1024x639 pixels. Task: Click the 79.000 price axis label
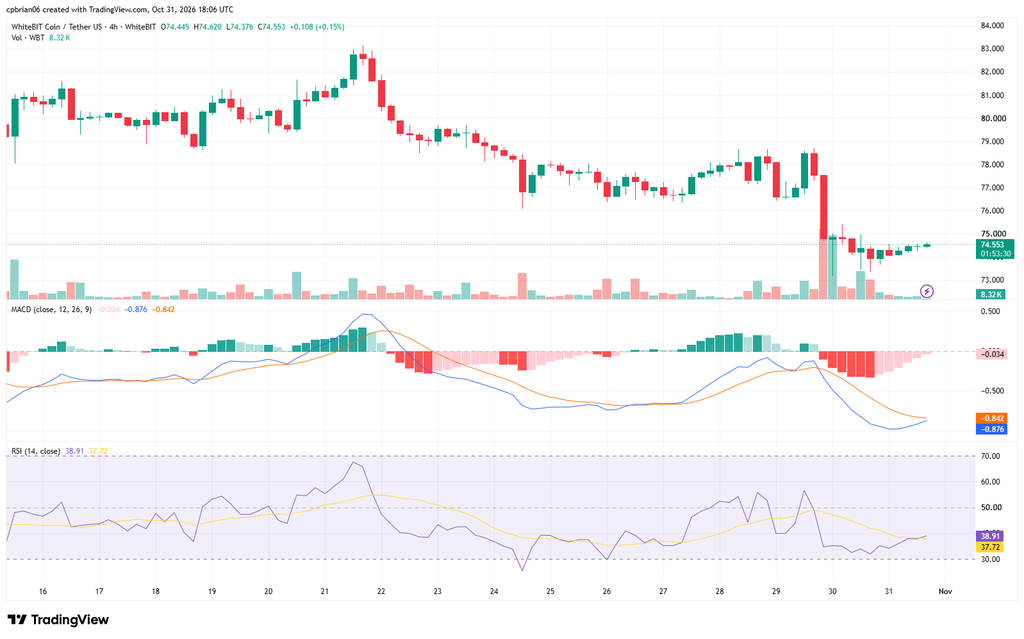[x=992, y=142]
